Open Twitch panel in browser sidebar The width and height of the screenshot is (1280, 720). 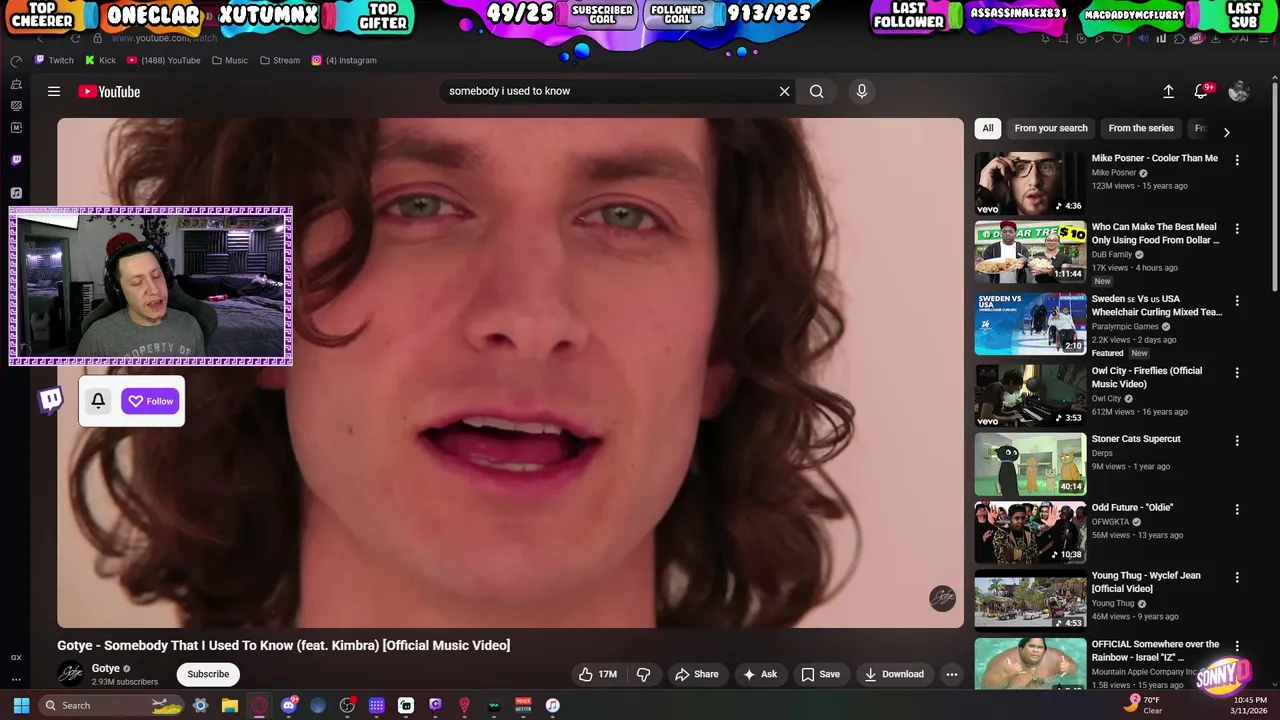click(16, 159)
